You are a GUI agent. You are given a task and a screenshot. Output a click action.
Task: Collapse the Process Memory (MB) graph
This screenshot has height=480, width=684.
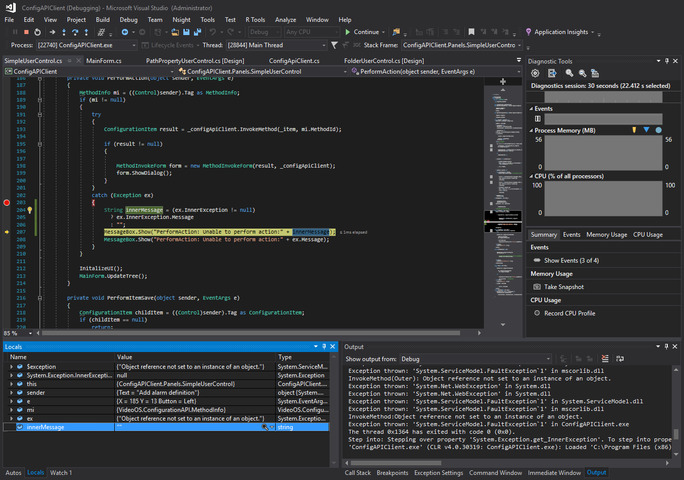(x=532, y=131)
